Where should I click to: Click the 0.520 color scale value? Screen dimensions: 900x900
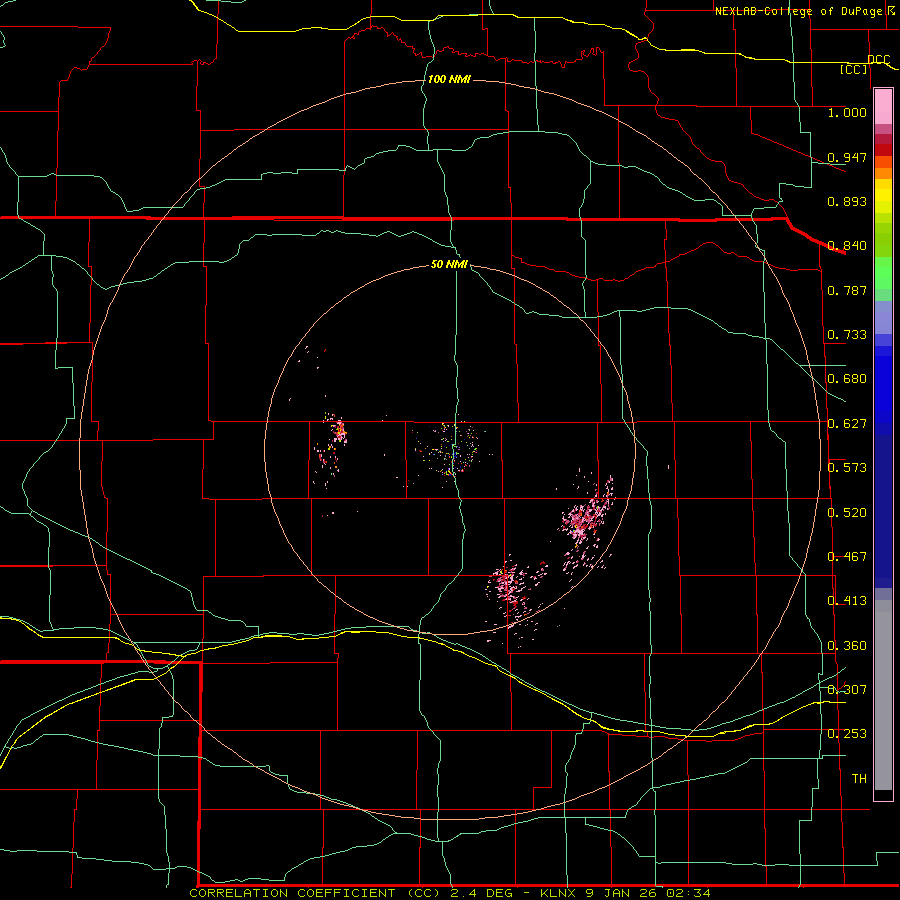pos(847,513)
